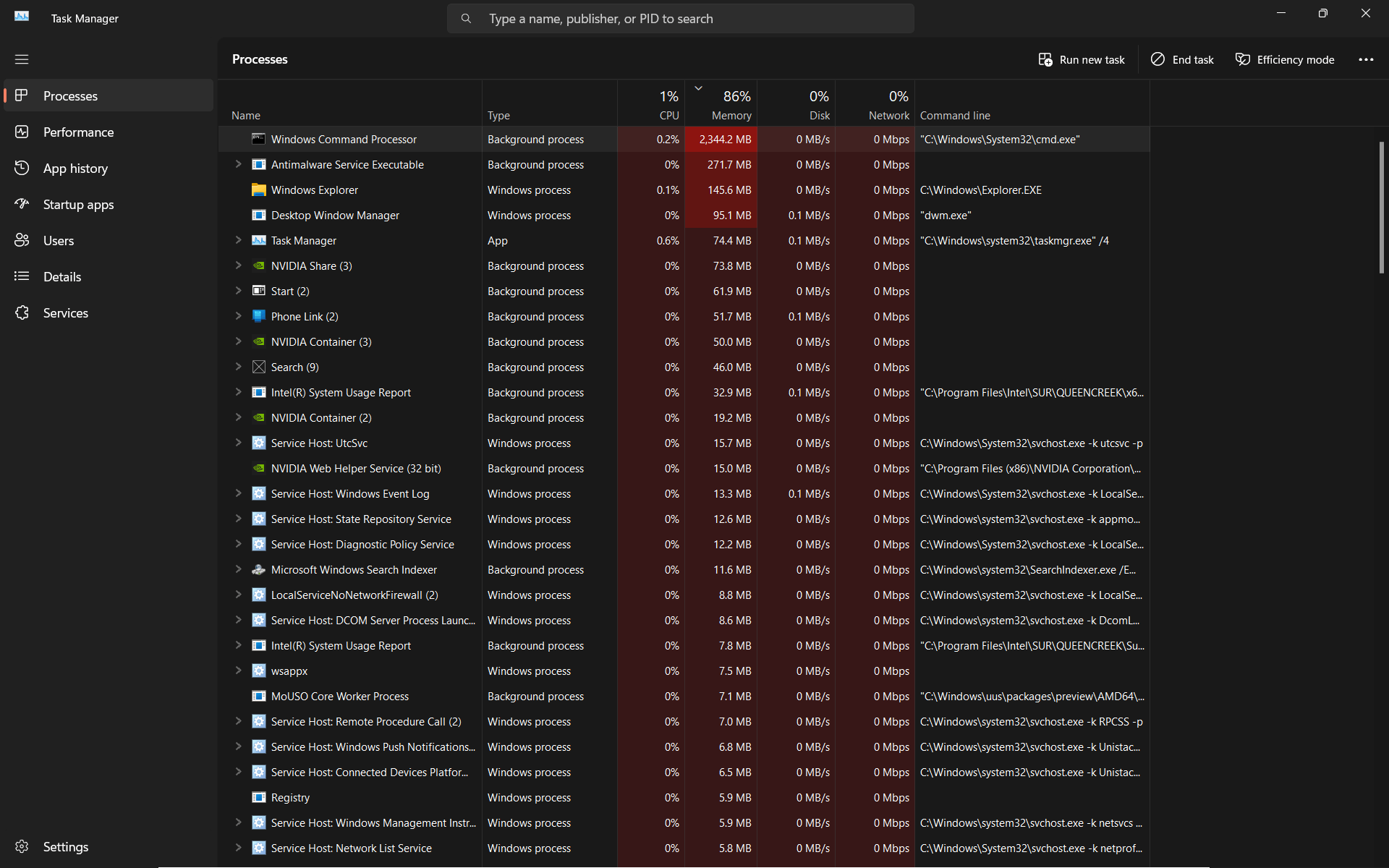The height and width of the screenshot is (868, 1389).
Task: Click the Startup apps gauge icon
Action: [22, 204]
